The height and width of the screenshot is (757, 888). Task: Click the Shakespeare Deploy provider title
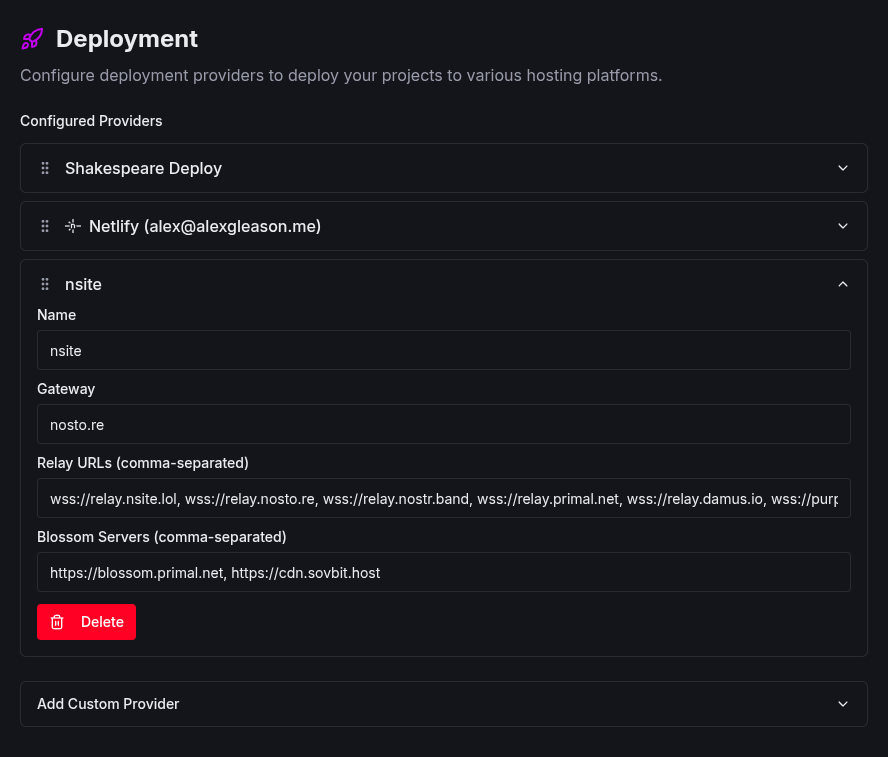pyautogui.click(x=143, y=168)
